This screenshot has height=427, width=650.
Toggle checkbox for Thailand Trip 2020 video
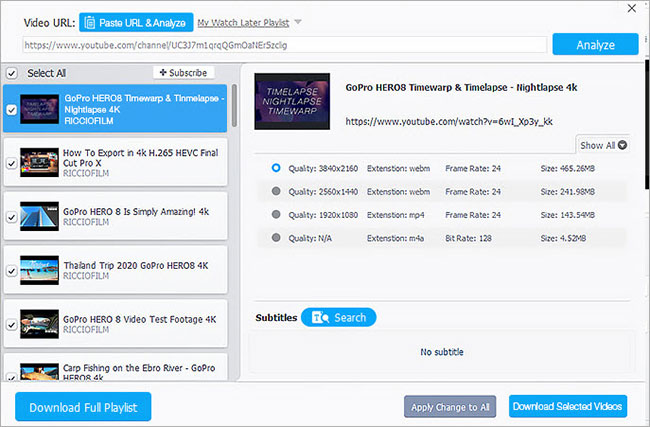(12, 271)
